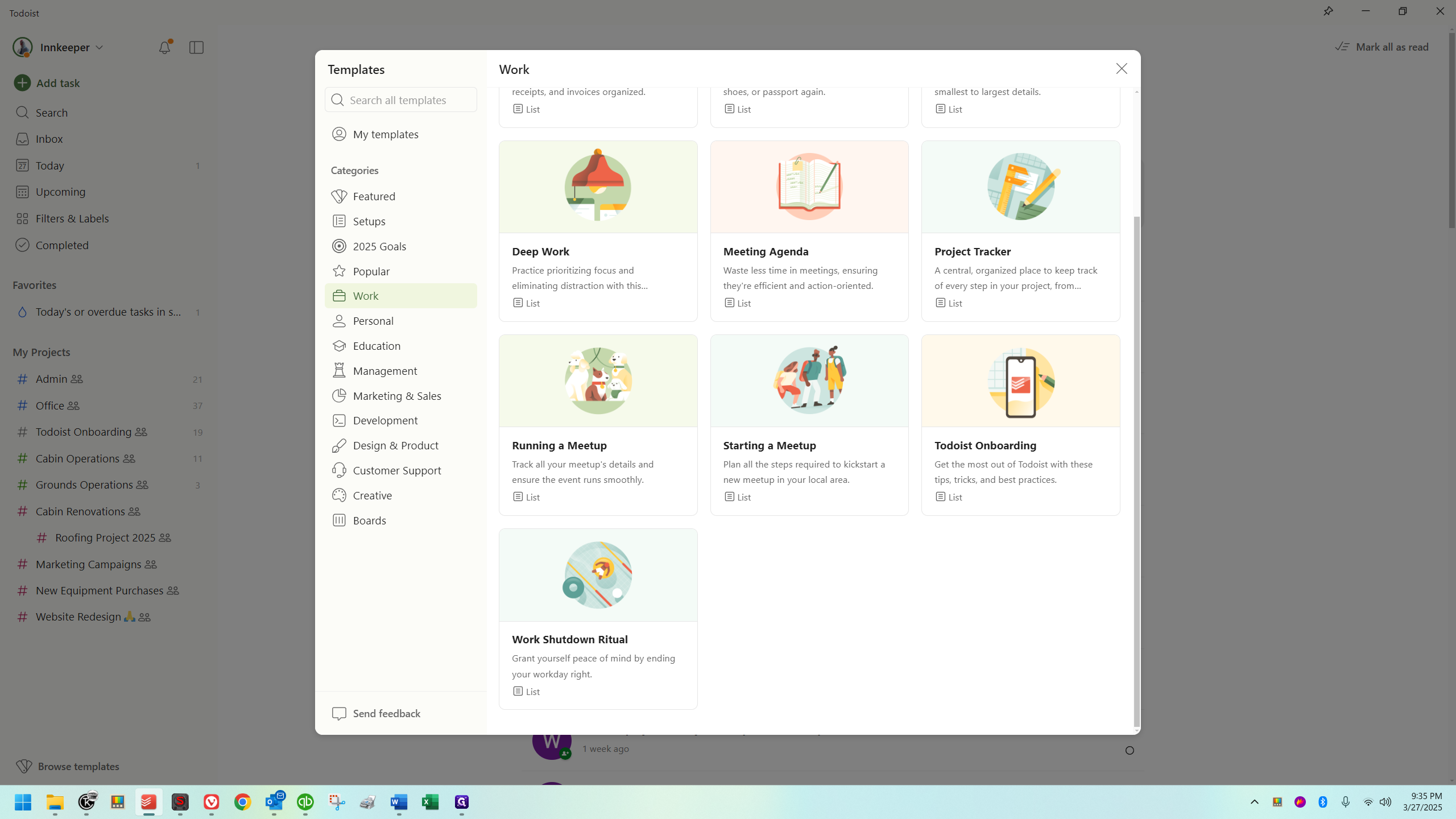
Task: Open the Starting a Meetup template
Action: click(809, 425)
